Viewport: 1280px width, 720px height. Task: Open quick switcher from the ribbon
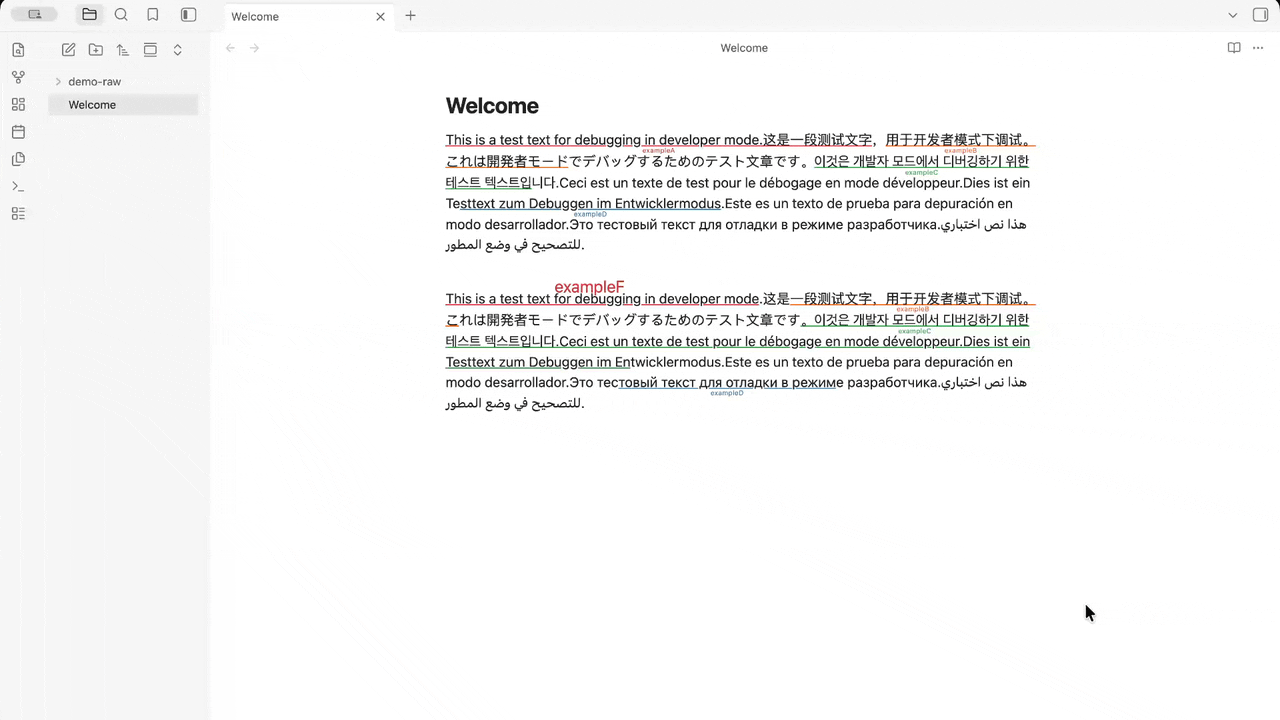click(18, 50)
